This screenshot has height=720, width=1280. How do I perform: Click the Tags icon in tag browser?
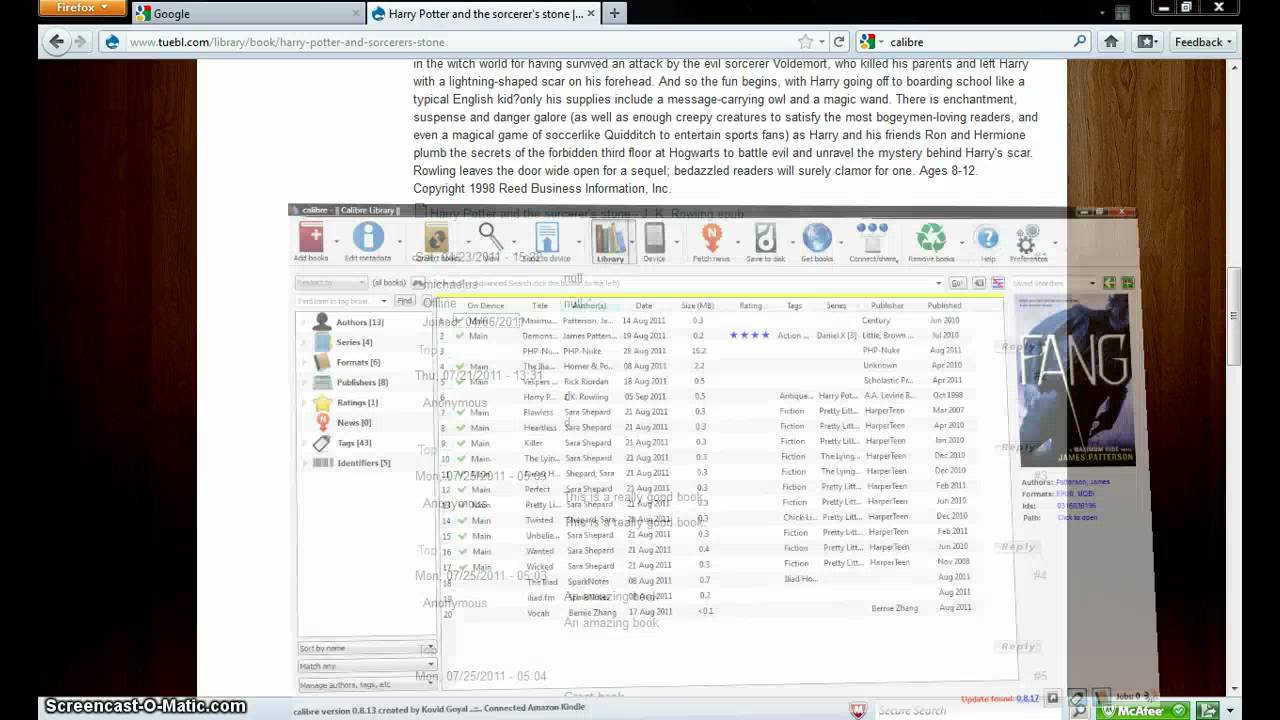pos(322,443)
